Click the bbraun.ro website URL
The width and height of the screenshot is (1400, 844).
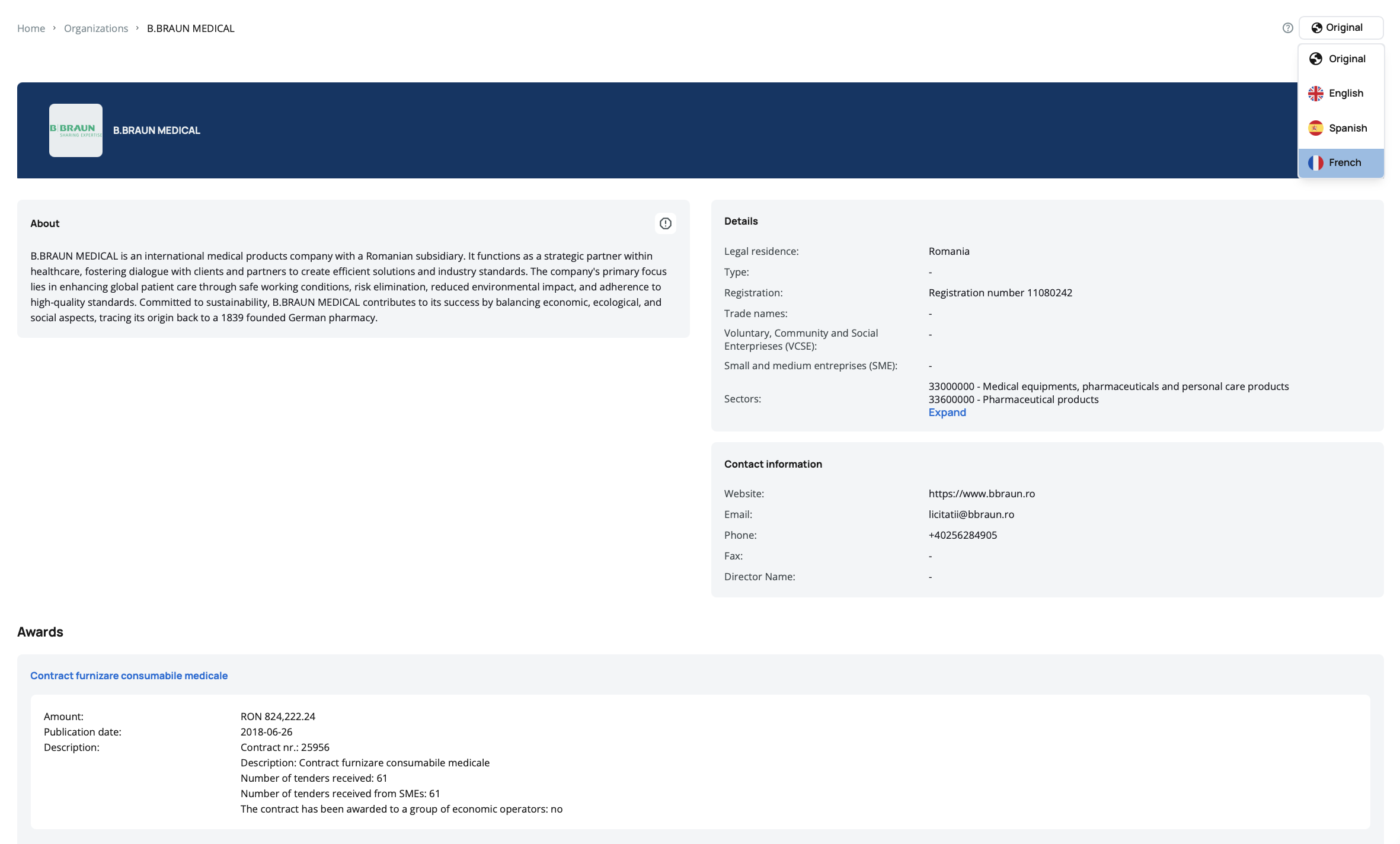[982, 494]
